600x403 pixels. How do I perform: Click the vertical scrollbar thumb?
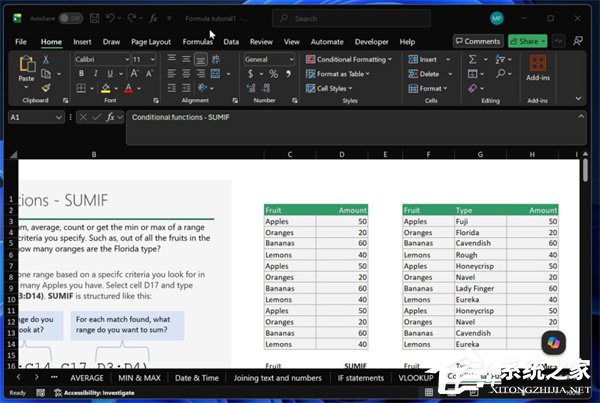coord(585,170)
